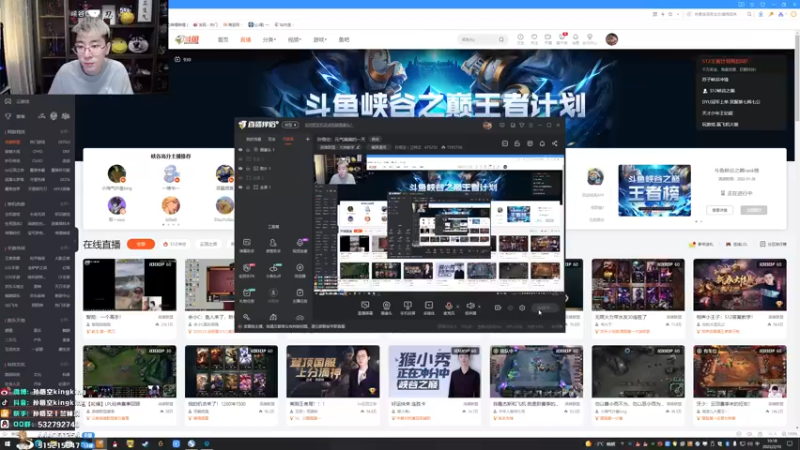Screen dimensions: 800x450
Task: Open 房管助手 tool in the toolbox
Action: click(x=273, y=245)
